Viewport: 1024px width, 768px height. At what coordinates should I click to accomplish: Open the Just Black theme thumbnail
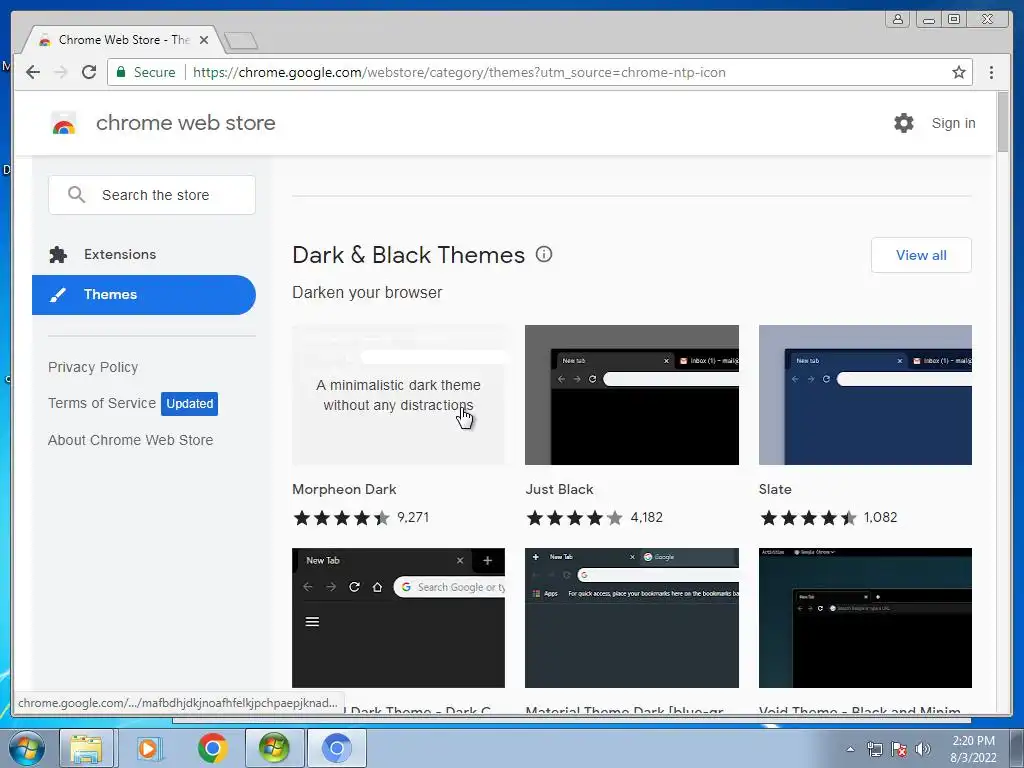point(632,395)
